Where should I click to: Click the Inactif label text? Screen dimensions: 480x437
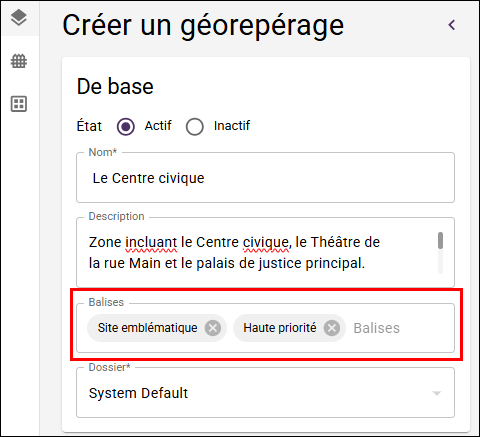pyautogui.click(x=232, y=126)
